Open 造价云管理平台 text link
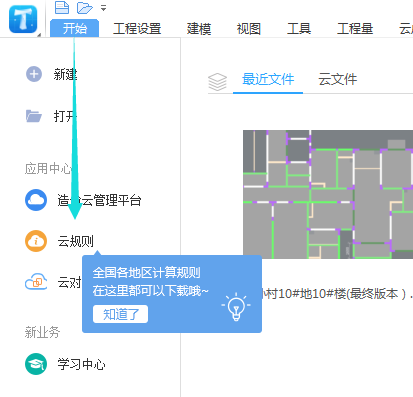The width and height of the screenshot is (413, 397). tap(99, 200)
